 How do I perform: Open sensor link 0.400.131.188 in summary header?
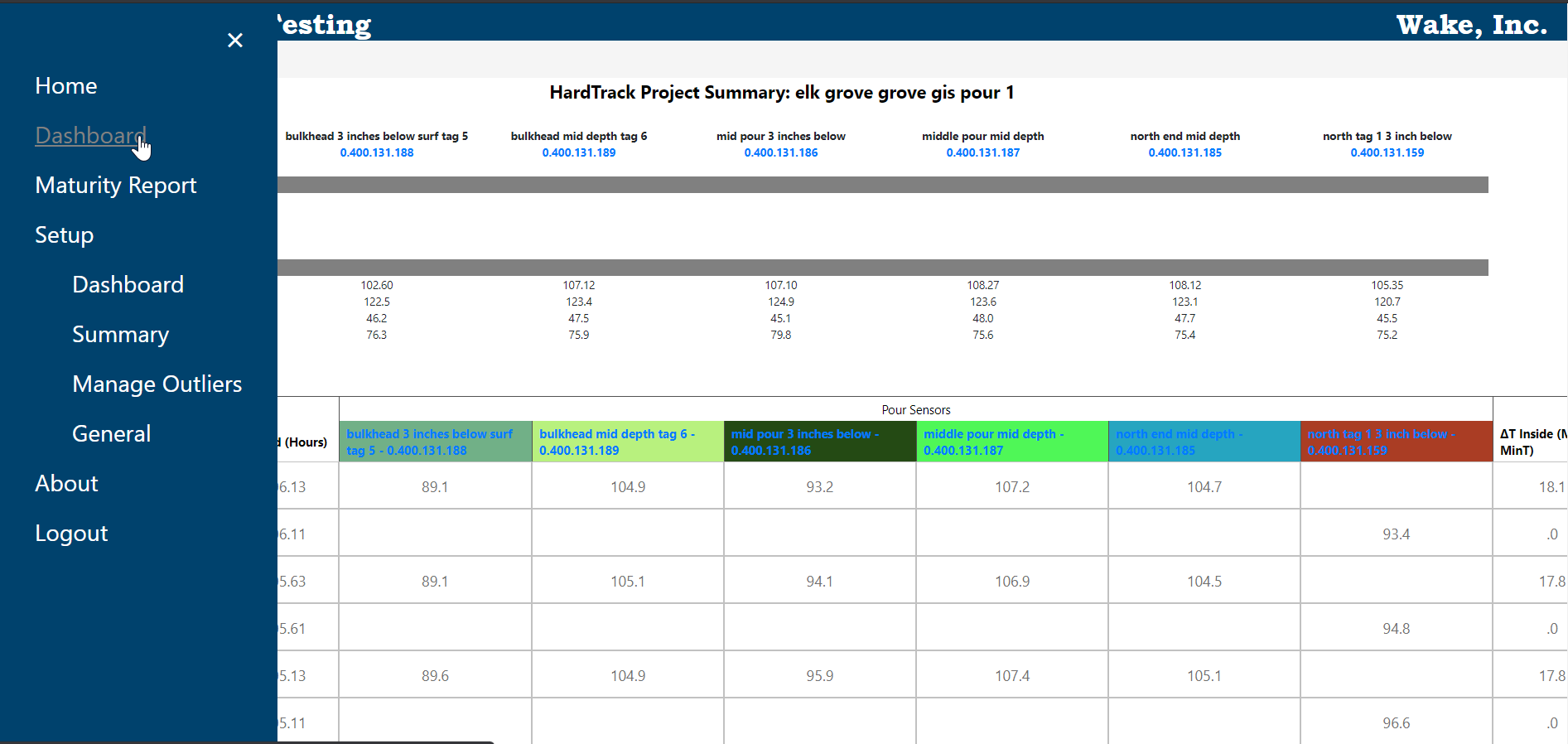pyautogui.click(x=377, y=152)
